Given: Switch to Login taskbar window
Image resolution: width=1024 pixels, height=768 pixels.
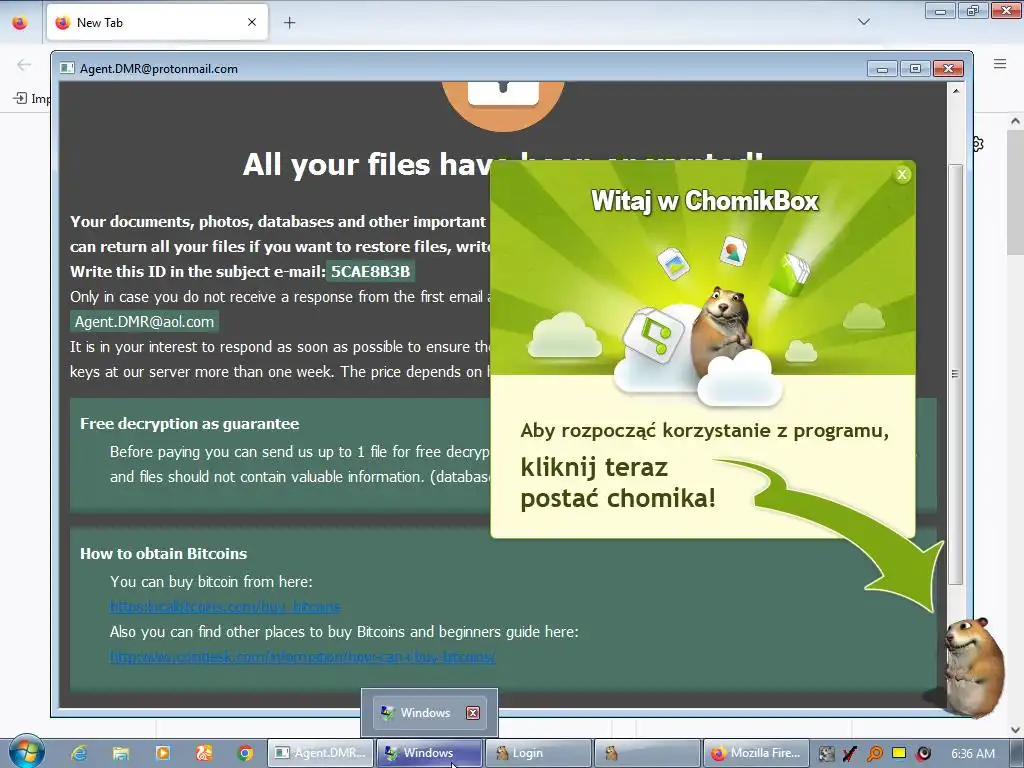Looking at the screenshot, I should [538, 753].
